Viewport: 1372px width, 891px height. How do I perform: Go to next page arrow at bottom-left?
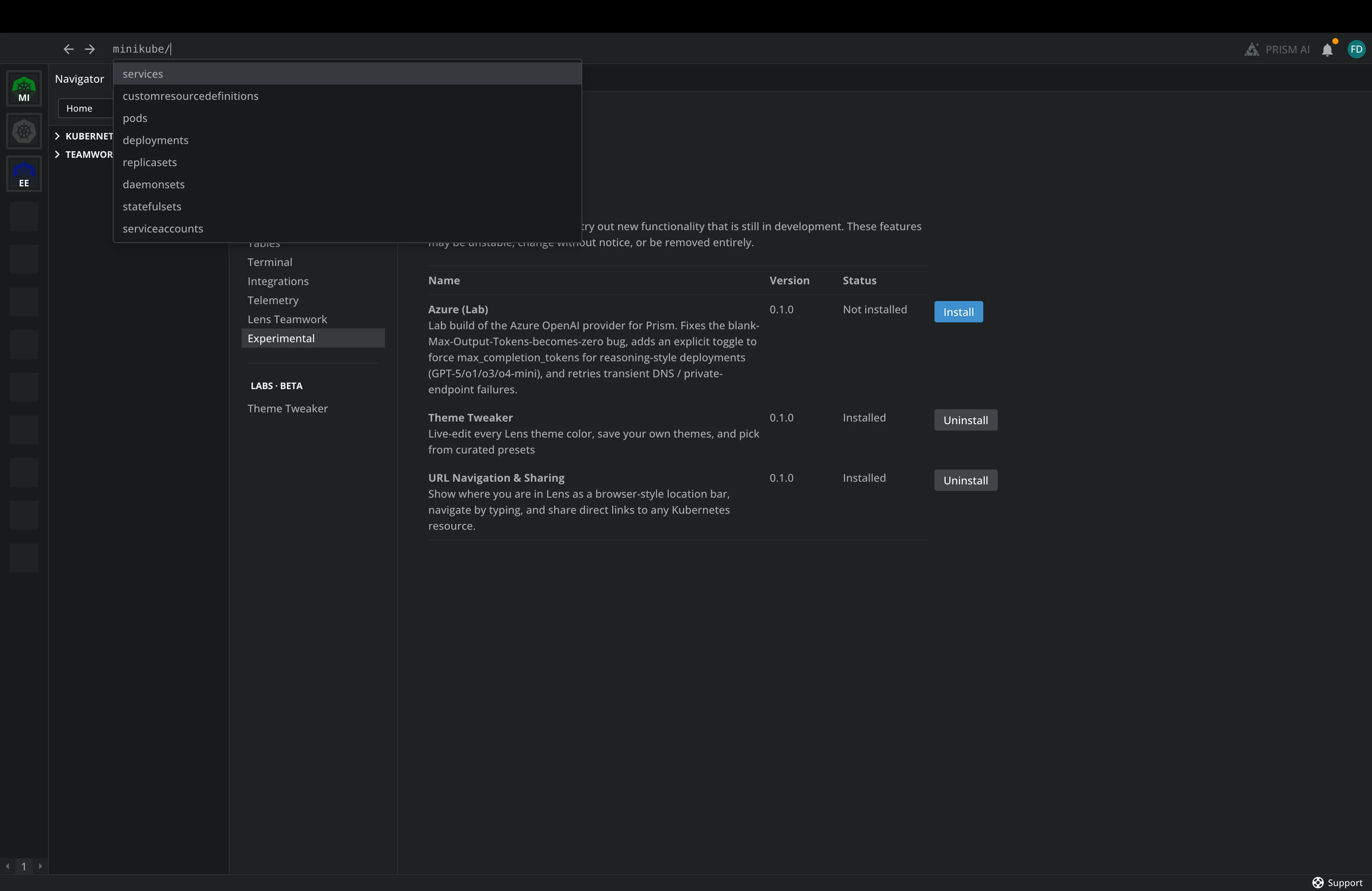pos(40,865)
